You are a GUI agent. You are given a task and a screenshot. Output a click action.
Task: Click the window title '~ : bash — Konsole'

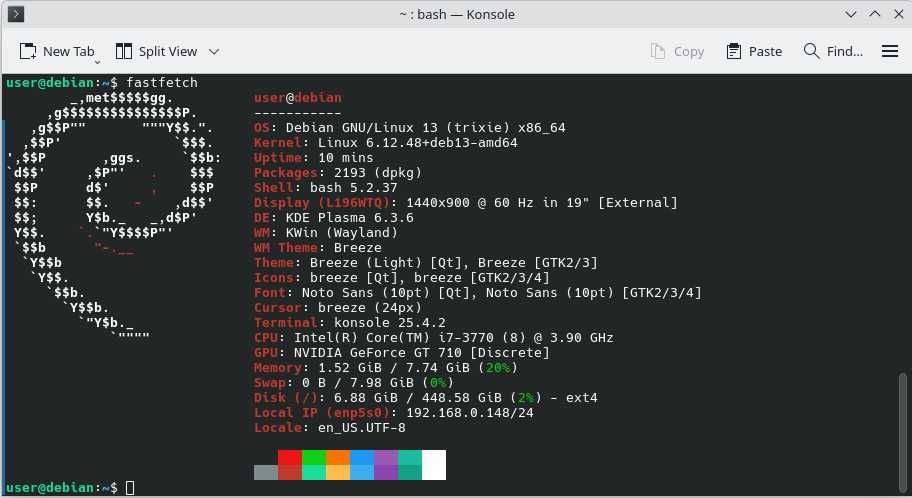click(457, 14)
